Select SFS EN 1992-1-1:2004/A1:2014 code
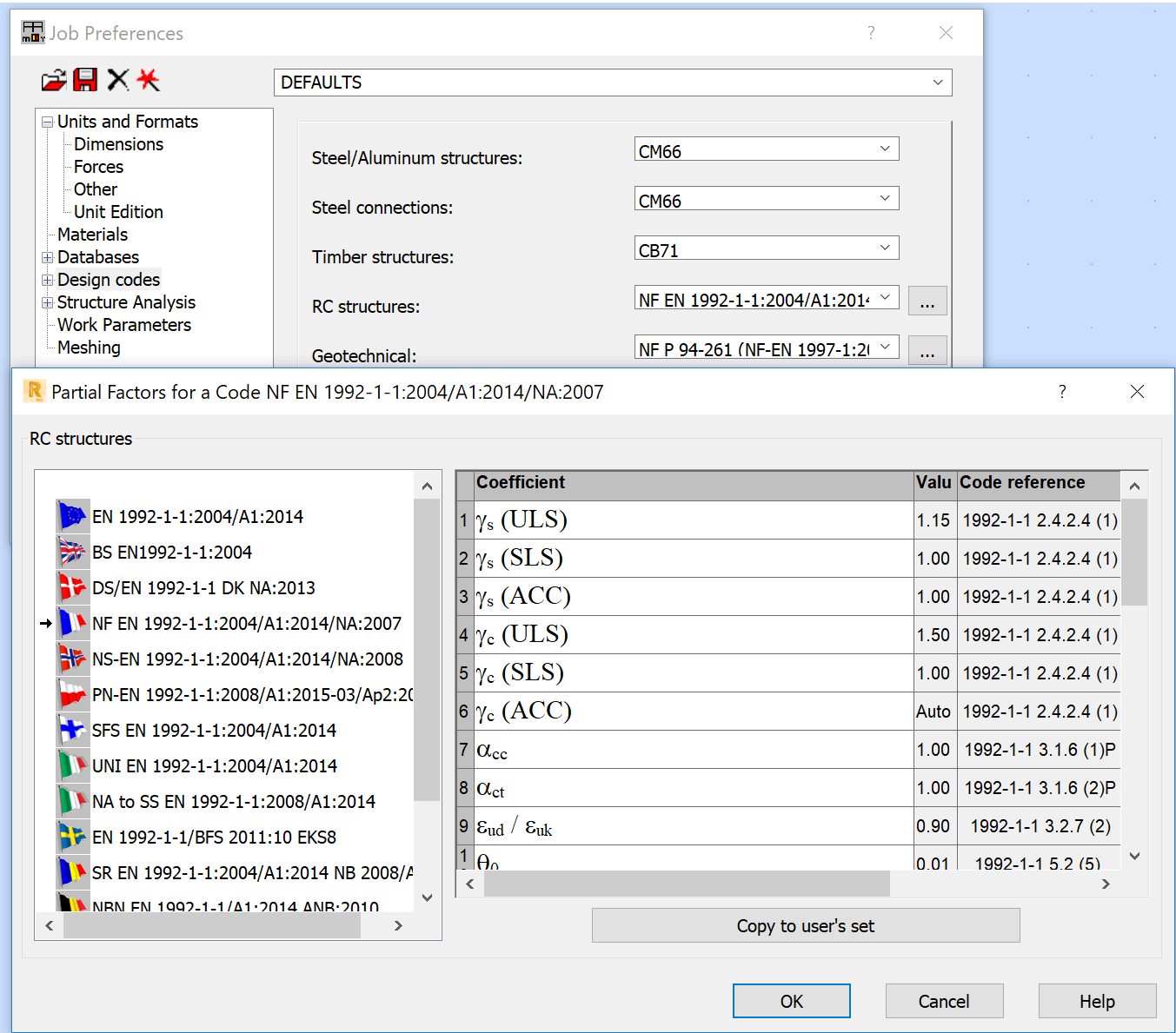The height and width of the screenshot is (1033, 1176). [214, 730]
